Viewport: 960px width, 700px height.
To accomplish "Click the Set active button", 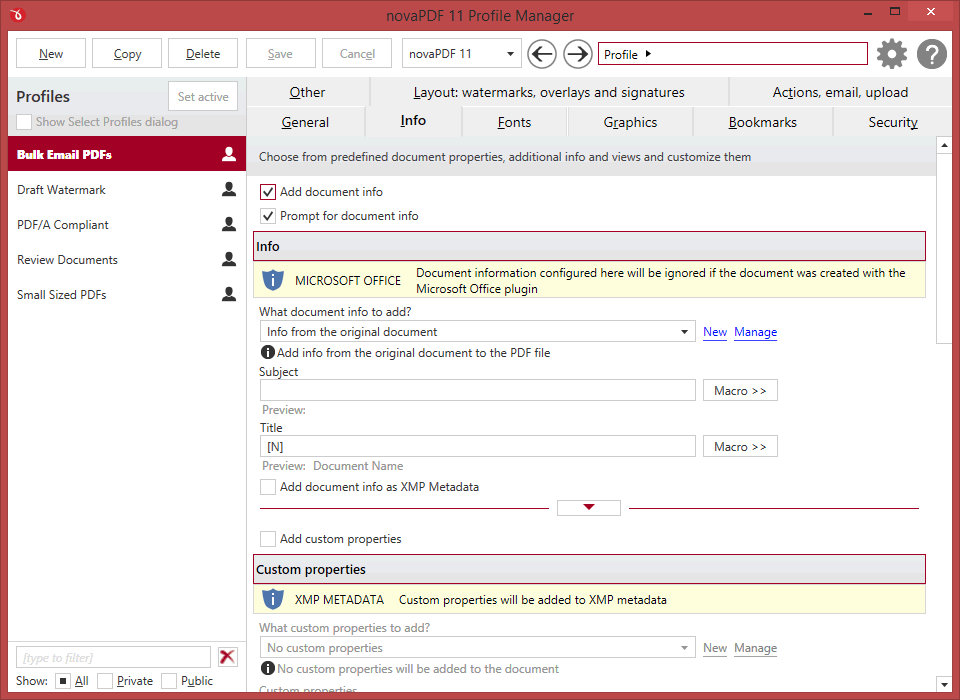I will pos(203,96).
